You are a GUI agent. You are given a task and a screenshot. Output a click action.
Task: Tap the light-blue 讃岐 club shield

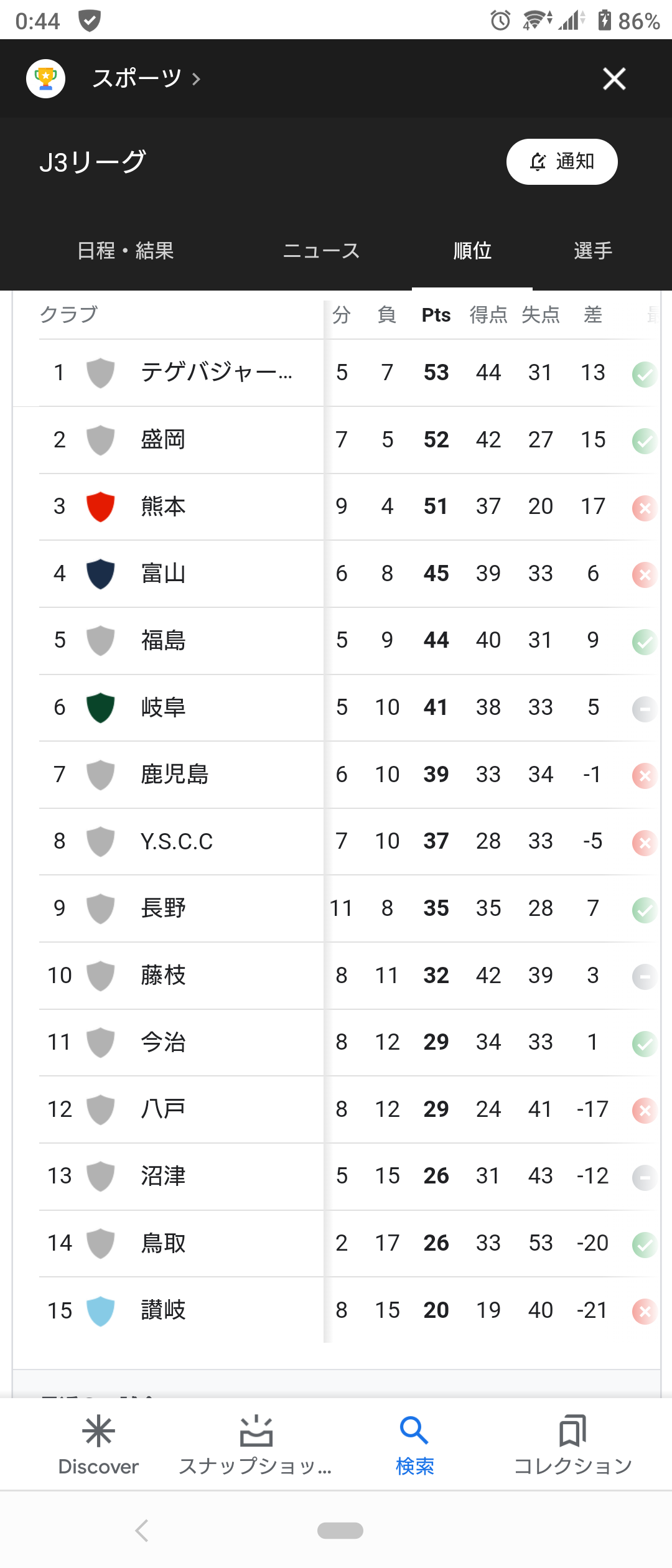[x=100, y=1310]
